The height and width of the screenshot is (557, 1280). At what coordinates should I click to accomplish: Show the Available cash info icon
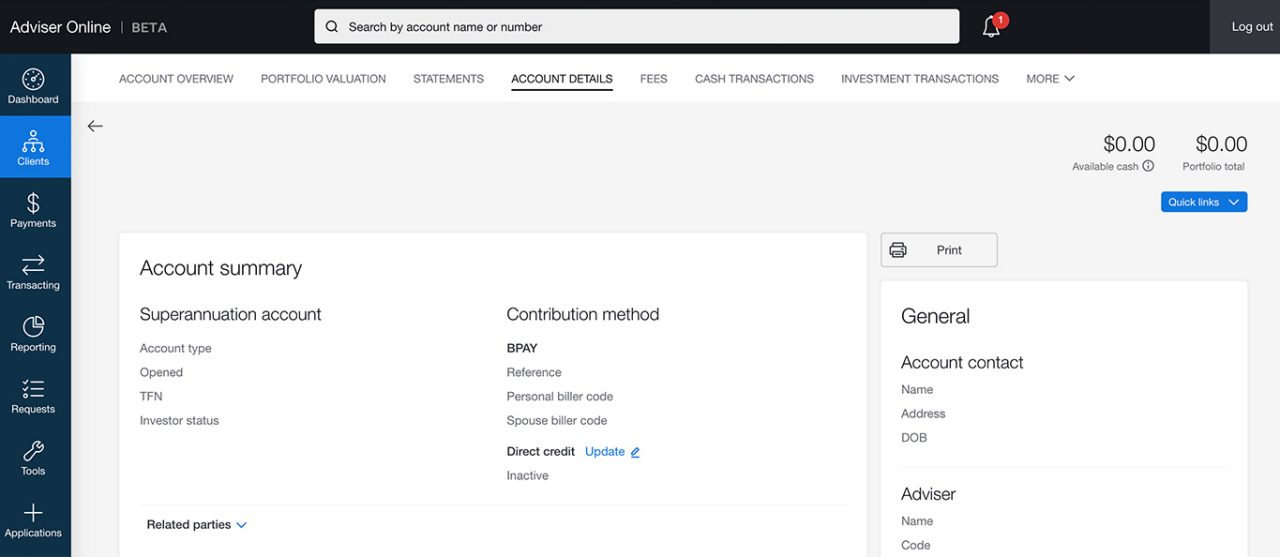1148,166
